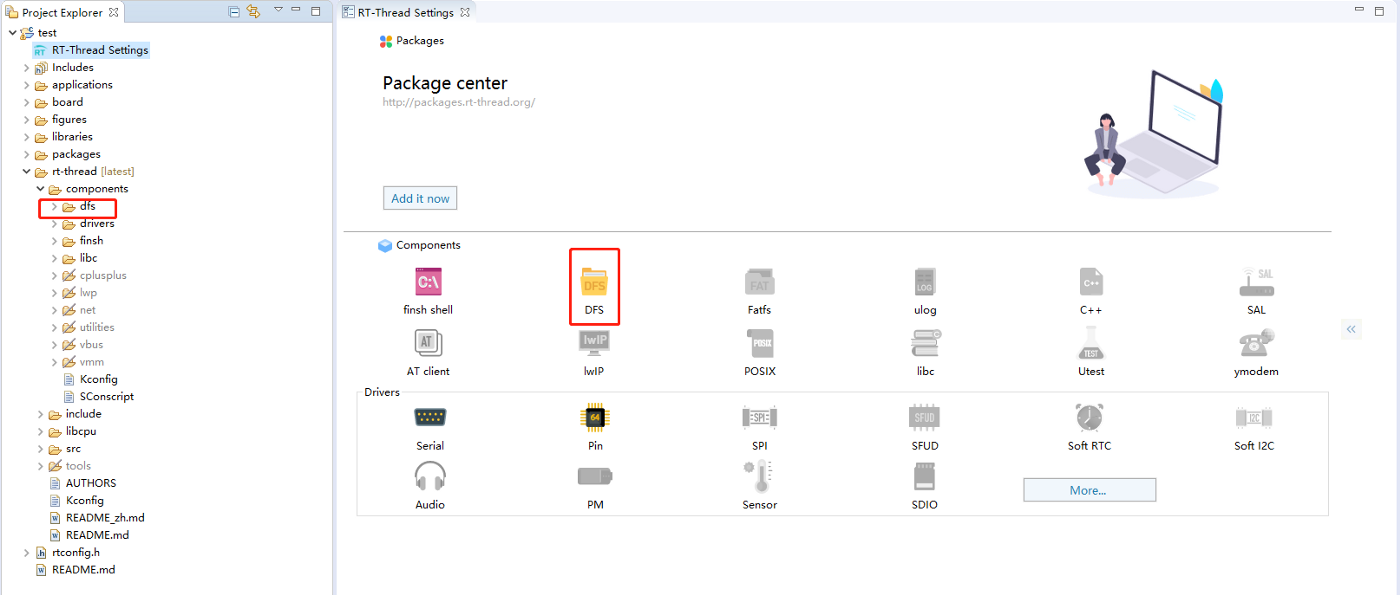Enable the lwIP component icon
Screen dimensions: 1400x595
[x=594, y=343]
